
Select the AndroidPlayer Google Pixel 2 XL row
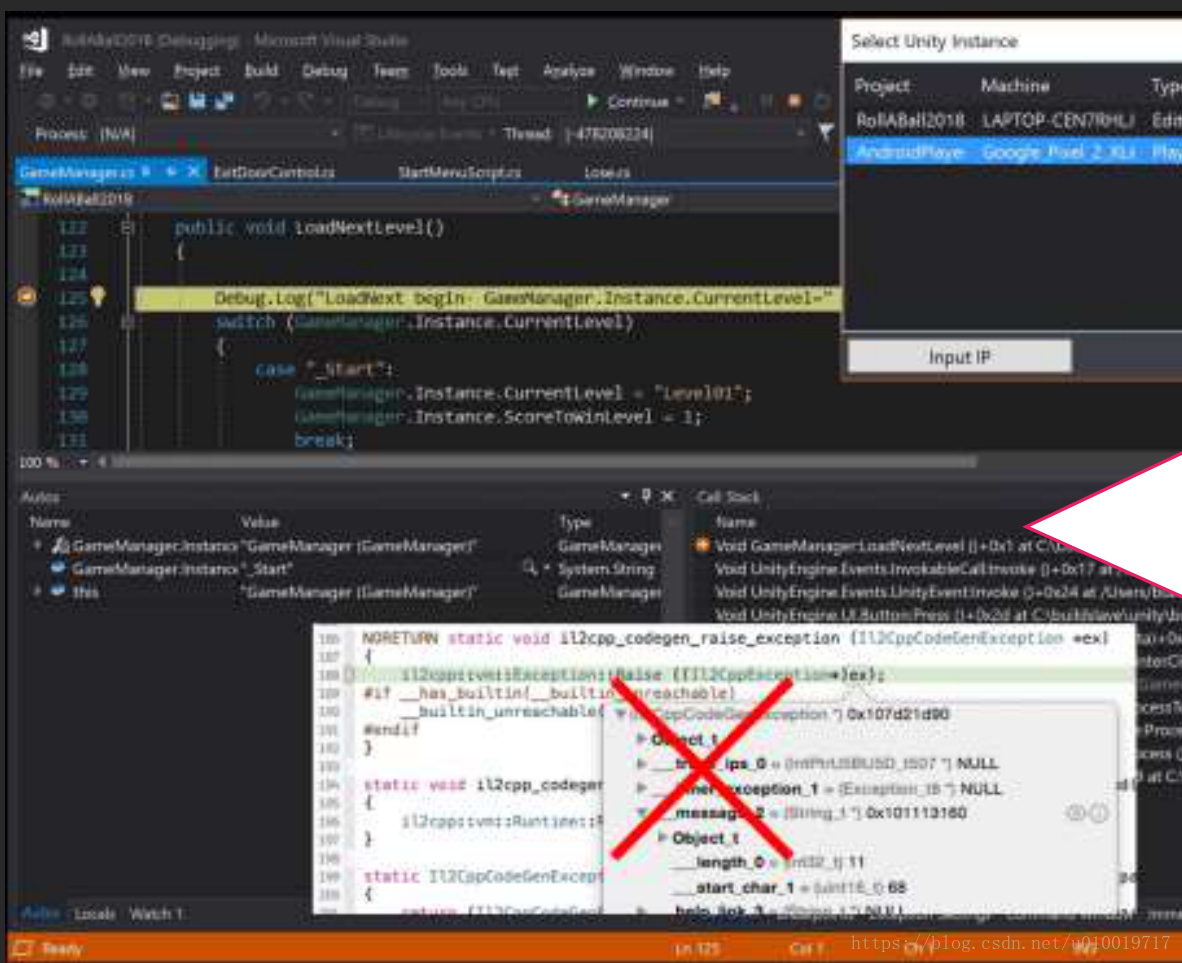tap(1014, 152)
